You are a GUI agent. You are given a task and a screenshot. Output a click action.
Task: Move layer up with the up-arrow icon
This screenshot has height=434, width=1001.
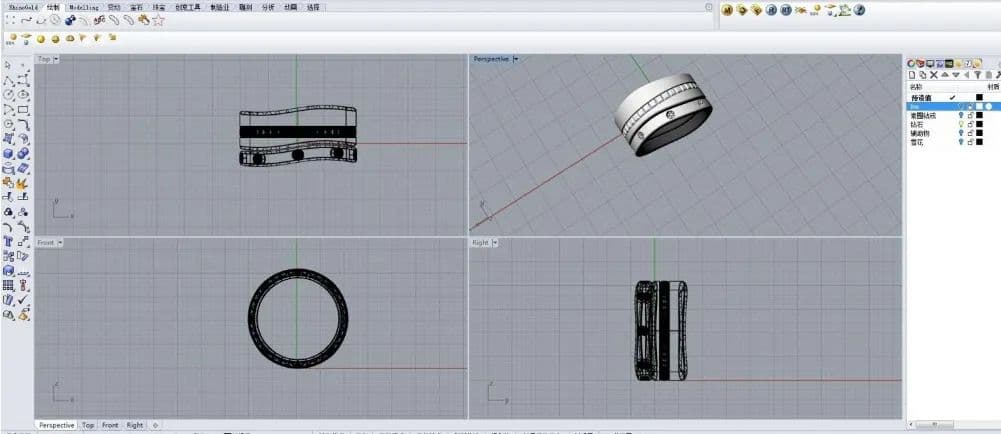point(944,75)
